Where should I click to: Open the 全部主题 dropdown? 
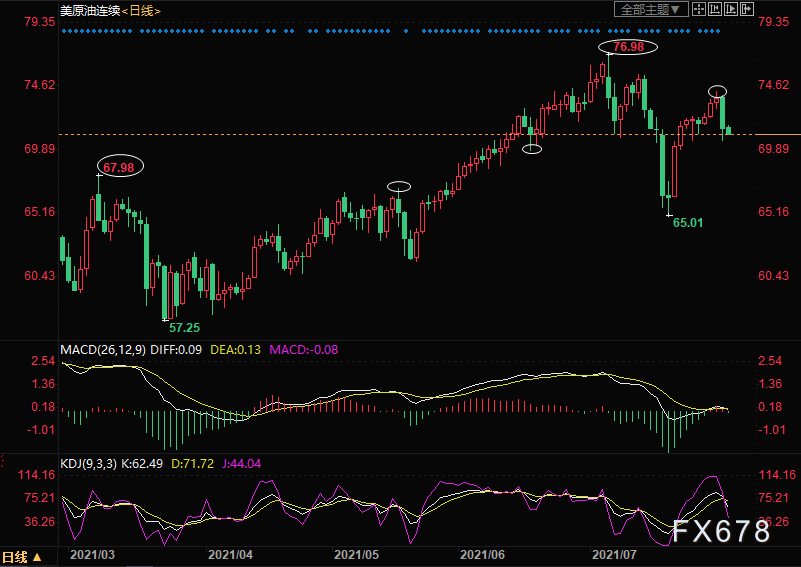[651, 9]
